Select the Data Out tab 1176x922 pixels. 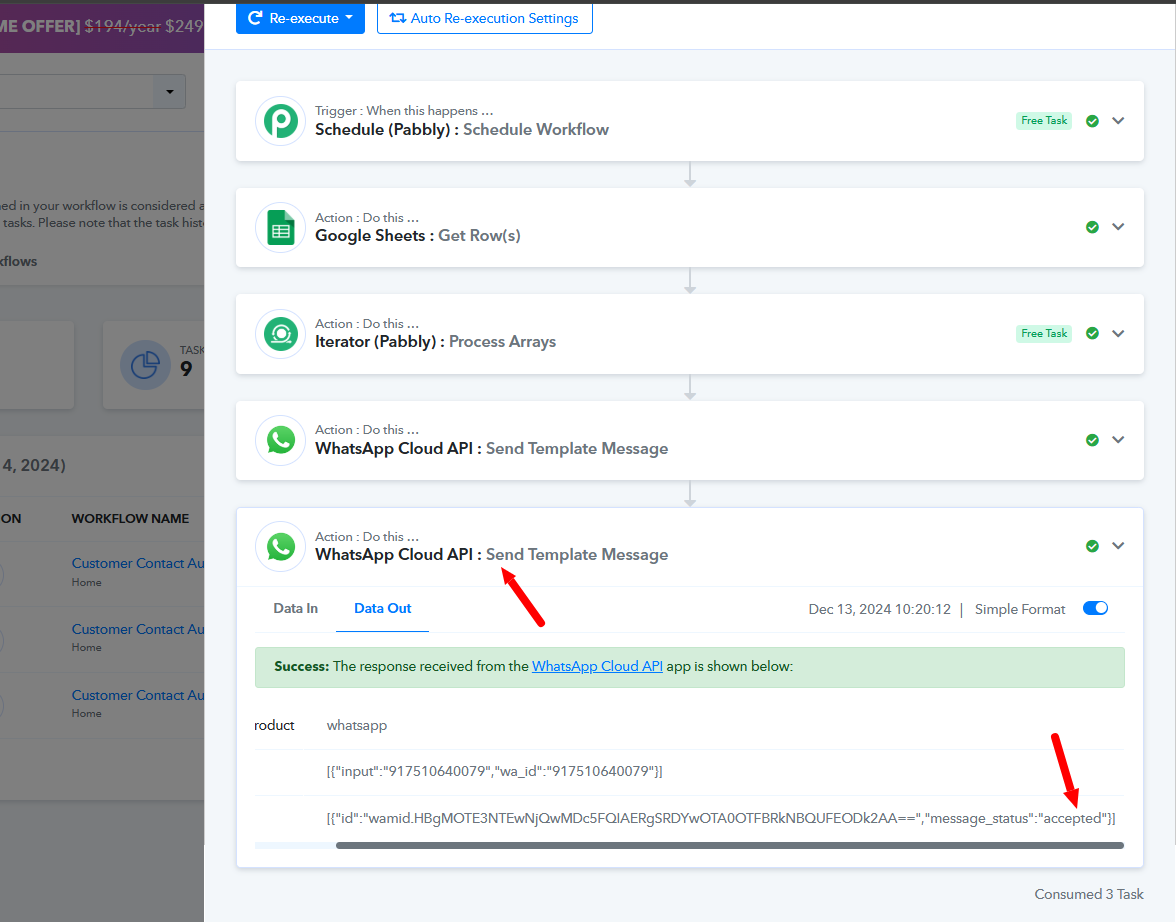(382, 608)
